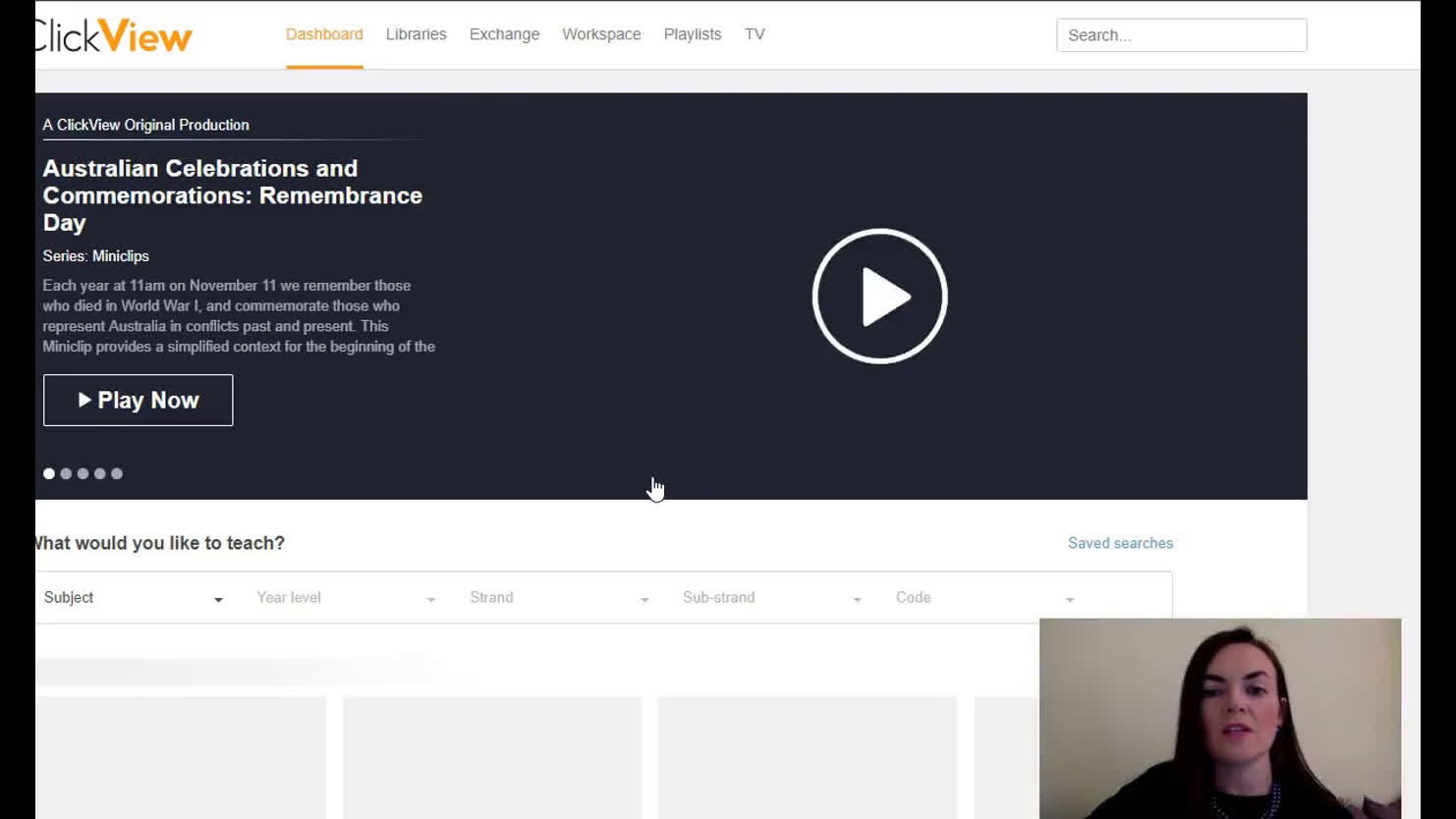Select the fifth carousel dot
Image resolution: width=1456 pixels, height=819 pixels.
117,473
